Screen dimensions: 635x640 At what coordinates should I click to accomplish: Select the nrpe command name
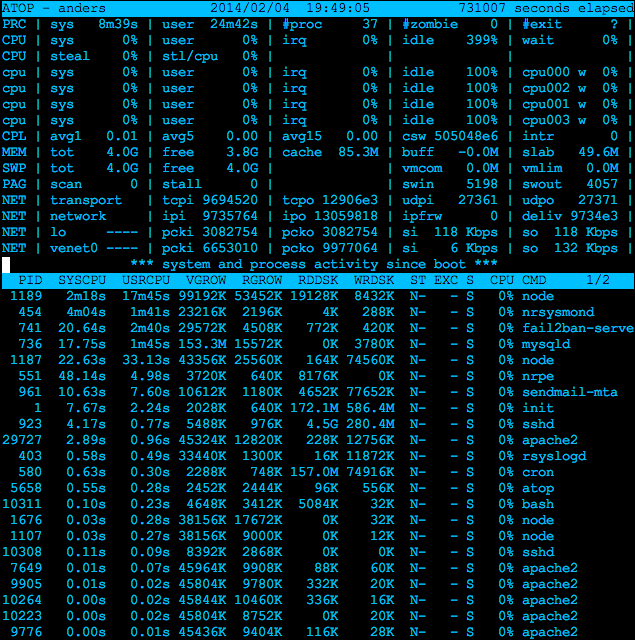pos(538,376)
